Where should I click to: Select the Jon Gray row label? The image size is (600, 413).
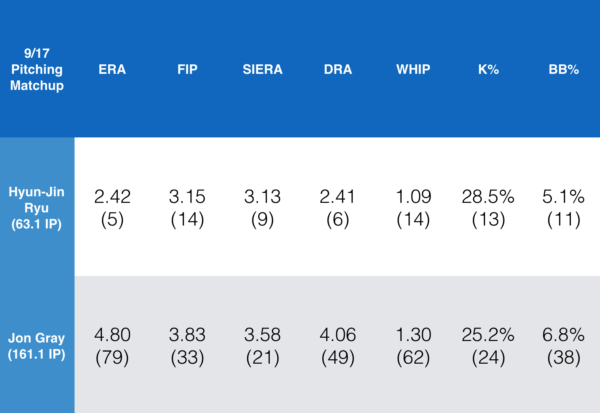pyautogui.click(x=36, y=346)
